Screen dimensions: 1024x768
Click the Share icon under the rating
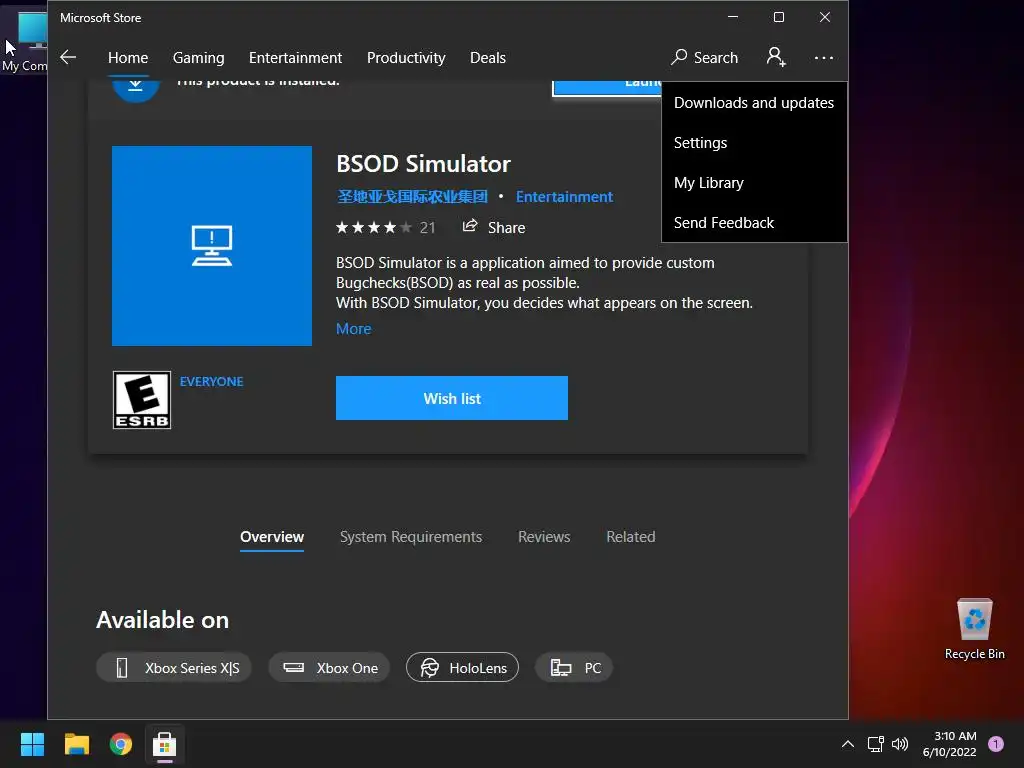click(470, 227)
